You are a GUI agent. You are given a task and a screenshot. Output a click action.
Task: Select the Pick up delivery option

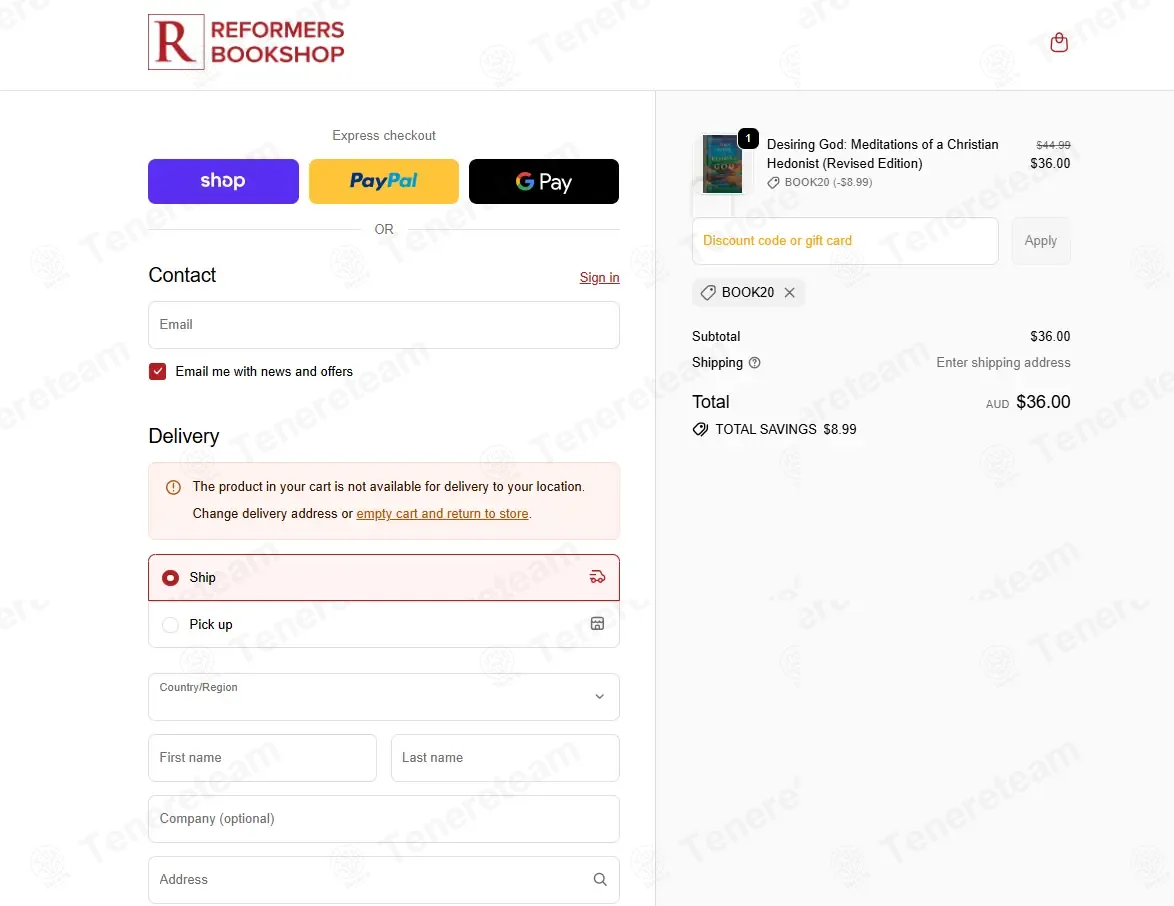pyautogui.click(x=383, y=624)
